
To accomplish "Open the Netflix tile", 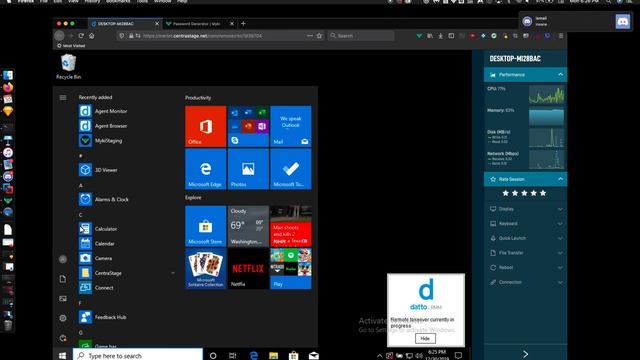I will 248,269.
